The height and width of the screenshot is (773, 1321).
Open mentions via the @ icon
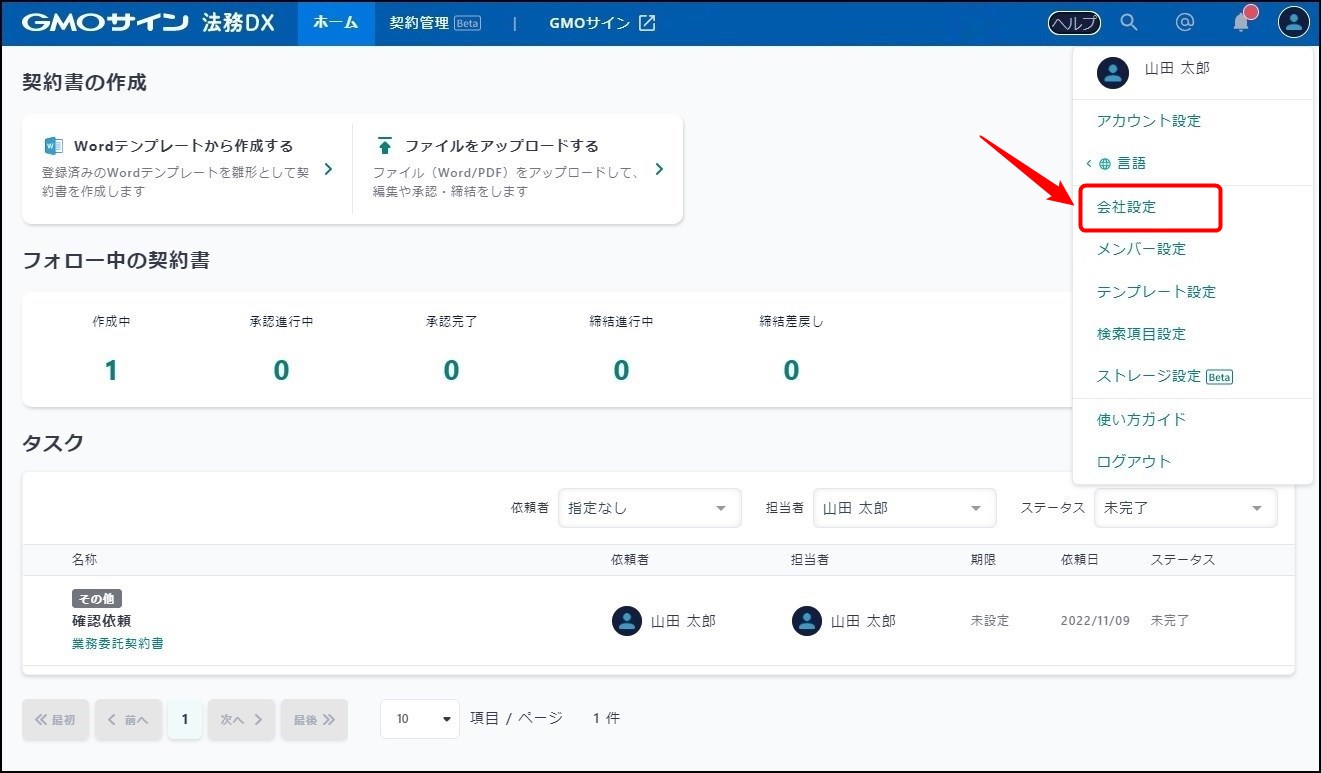point(1185,23)
